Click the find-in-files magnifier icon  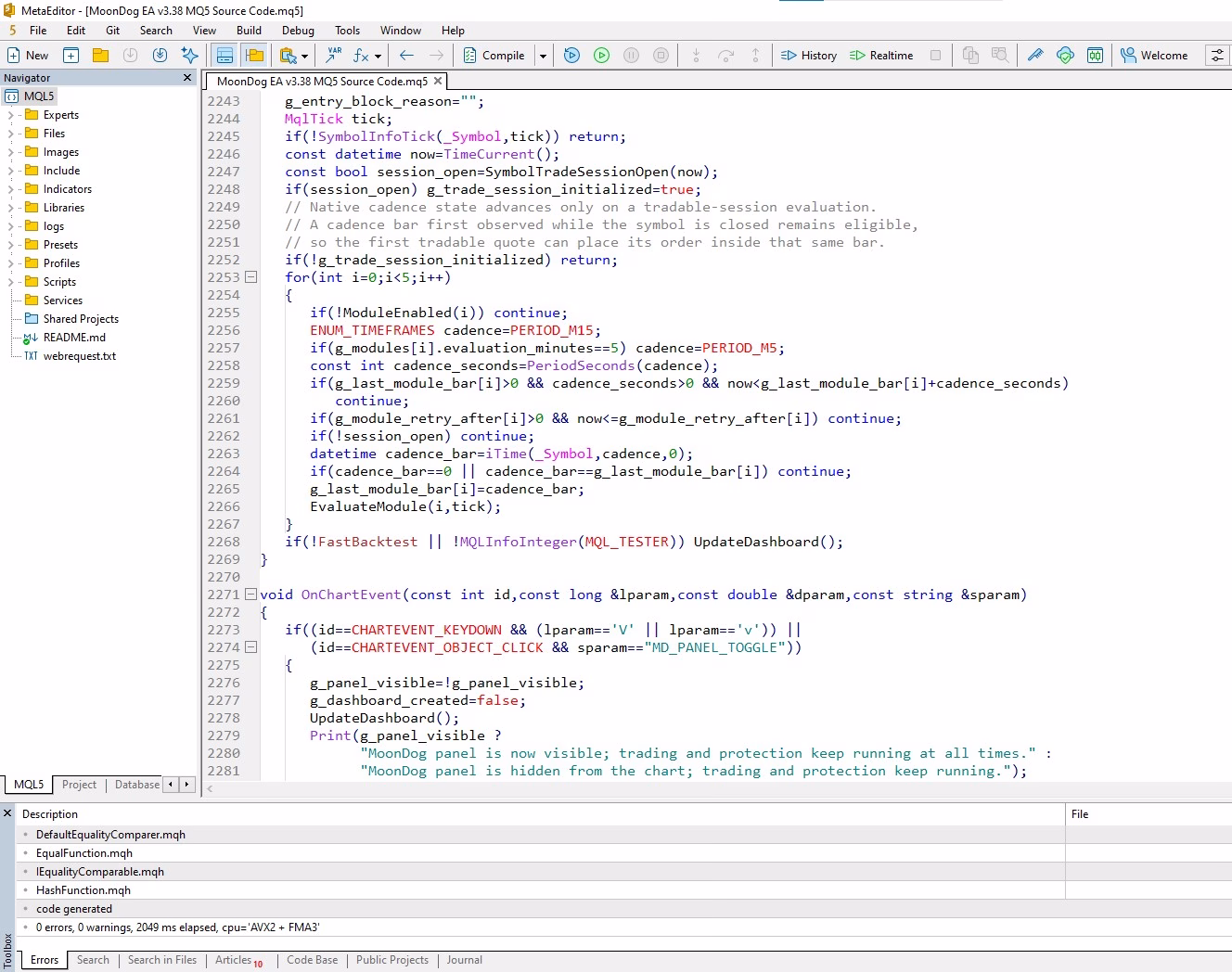pos(1001,56)
